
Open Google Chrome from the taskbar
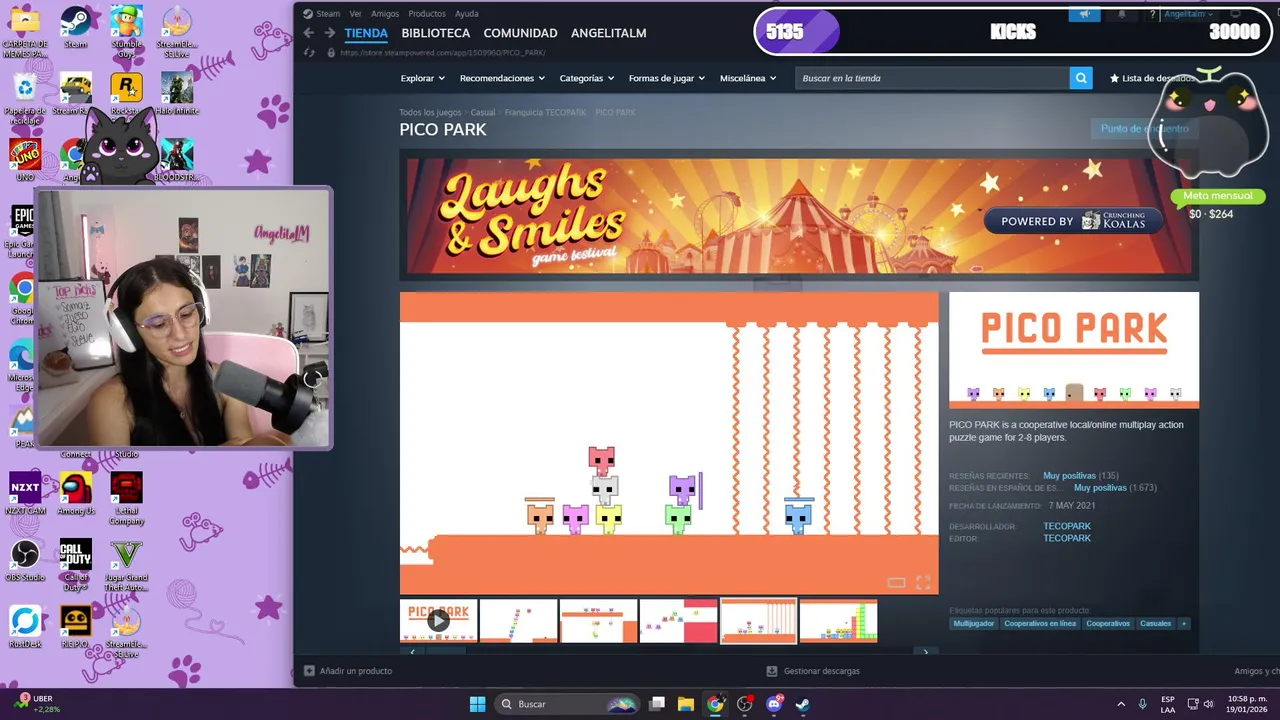715,704
